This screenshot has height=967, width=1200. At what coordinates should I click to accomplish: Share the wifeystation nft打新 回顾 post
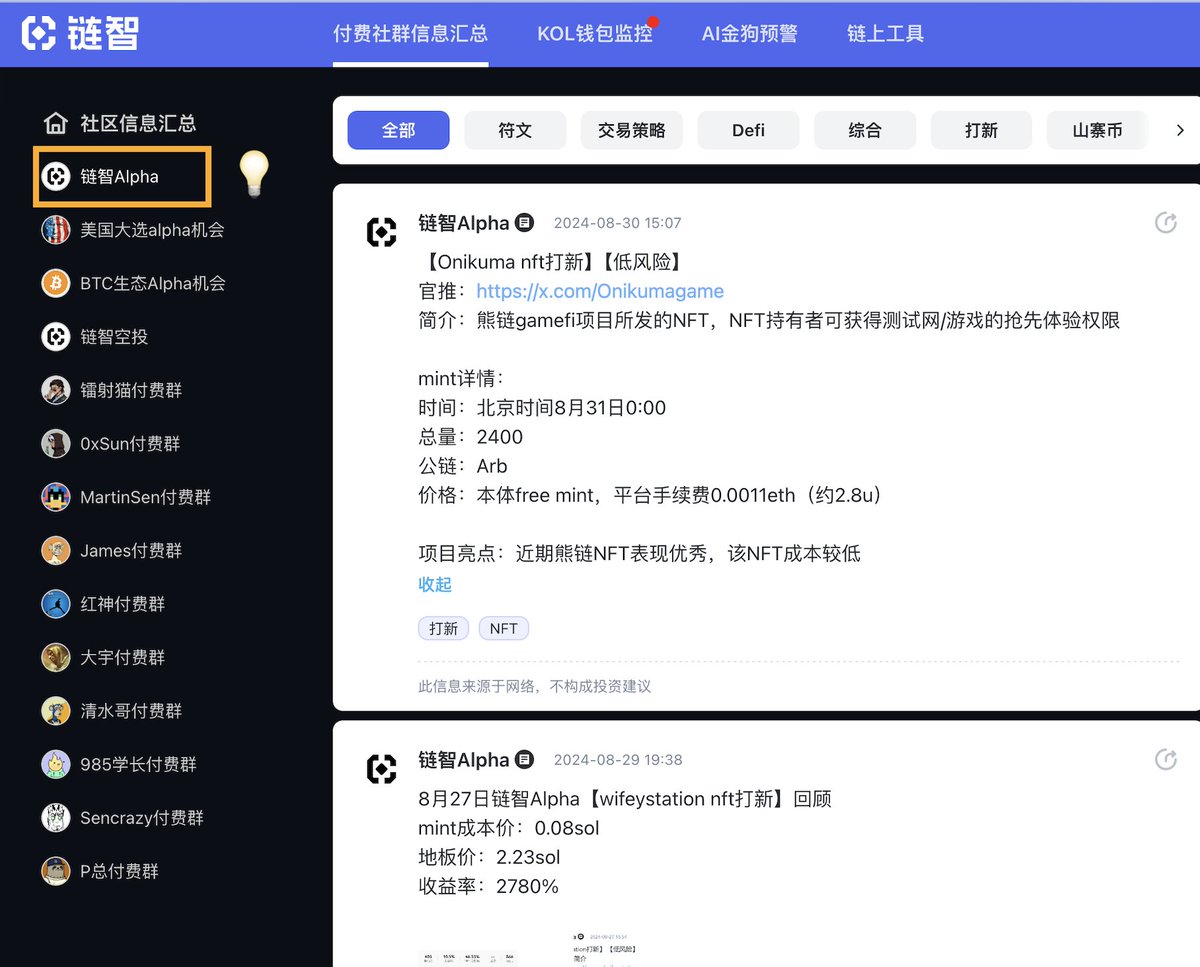[1166, 760]
